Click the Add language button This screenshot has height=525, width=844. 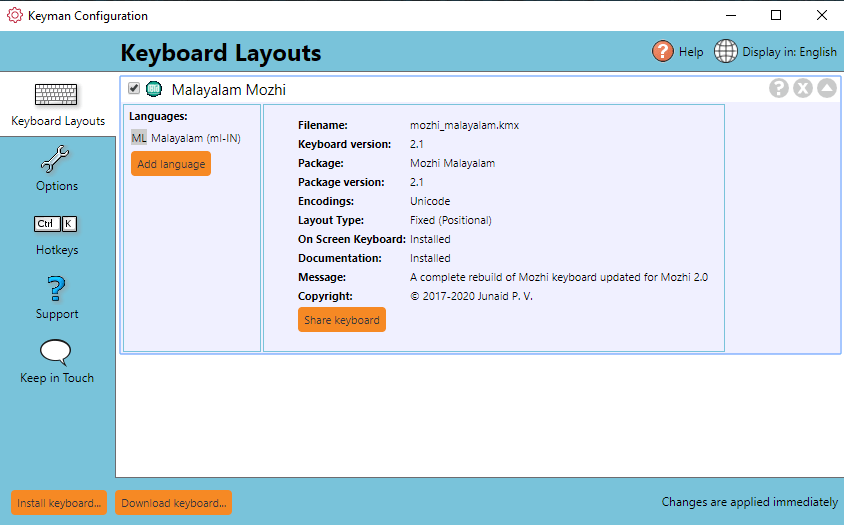coord(171,164)
